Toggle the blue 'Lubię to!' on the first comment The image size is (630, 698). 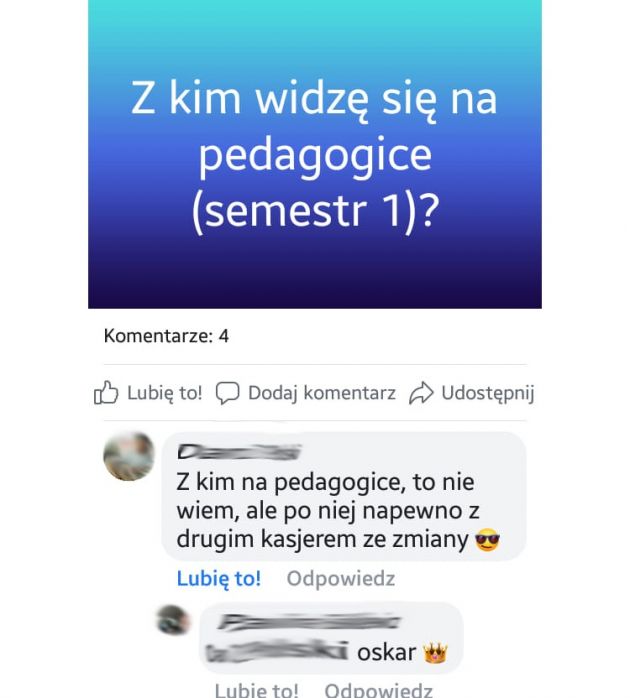coord(219,579)
